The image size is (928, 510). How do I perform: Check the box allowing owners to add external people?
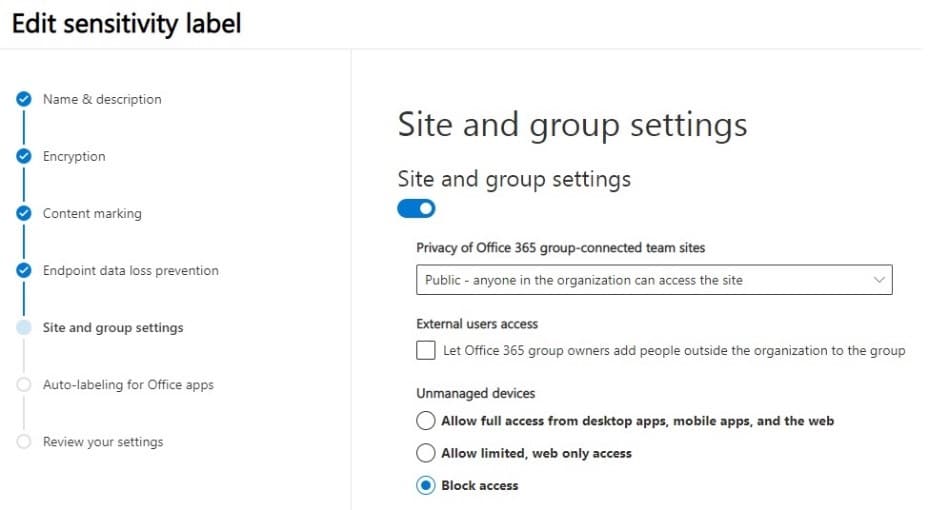tap(426, 350)
